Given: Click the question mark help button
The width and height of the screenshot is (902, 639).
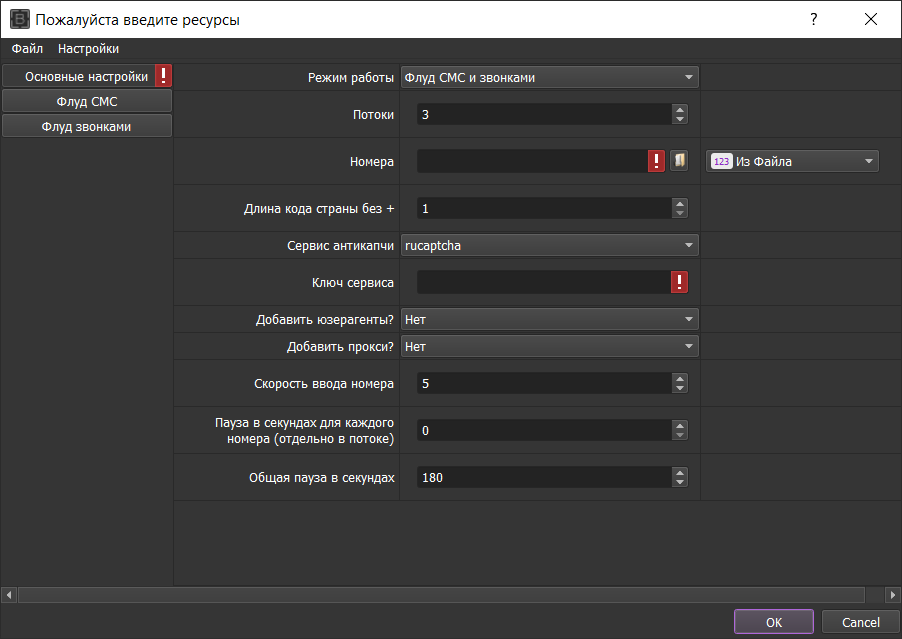Looking at the screenshot, I should tap(813, 19).
